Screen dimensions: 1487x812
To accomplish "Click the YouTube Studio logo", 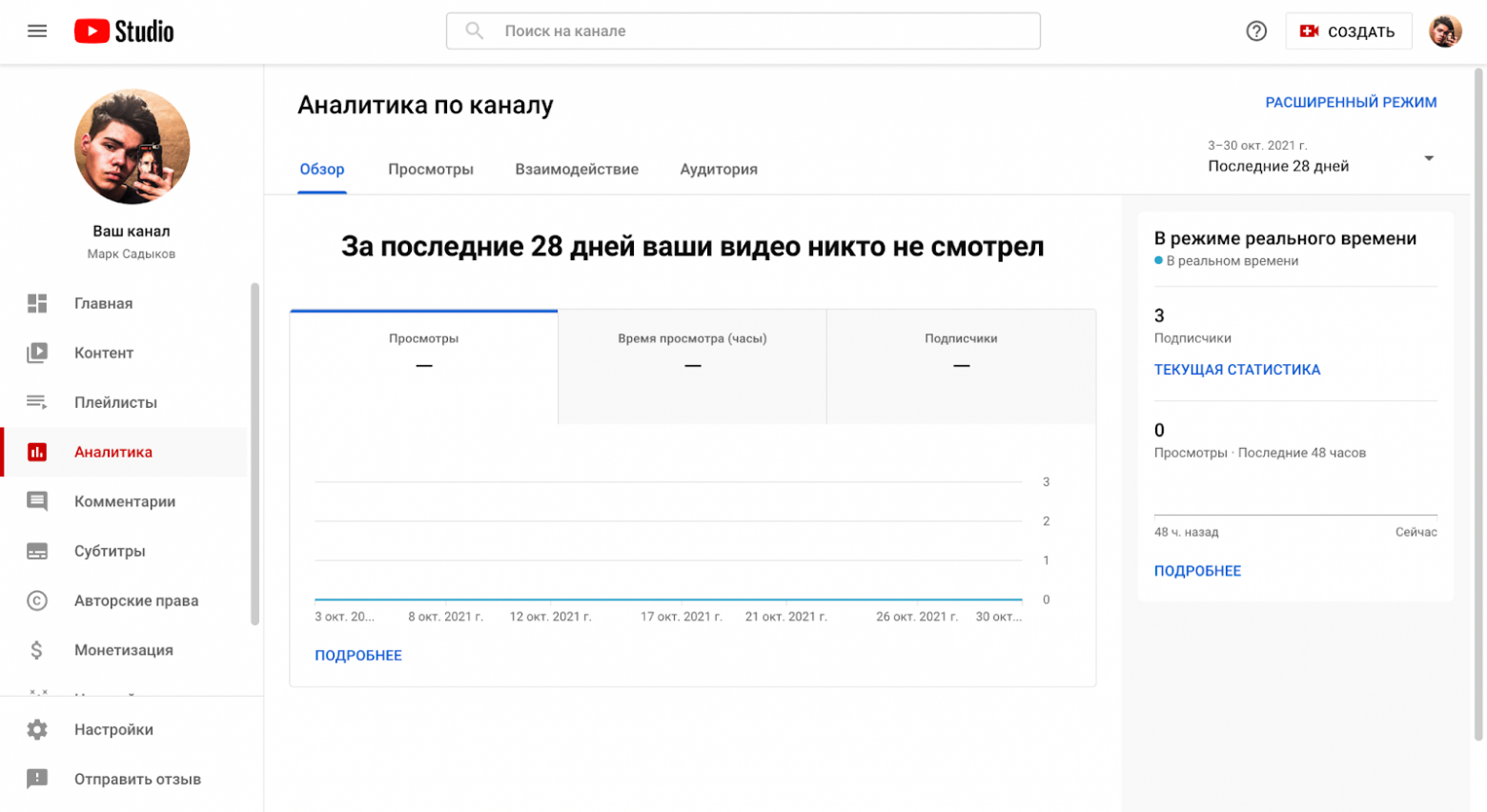I will [x=124, y=31].
